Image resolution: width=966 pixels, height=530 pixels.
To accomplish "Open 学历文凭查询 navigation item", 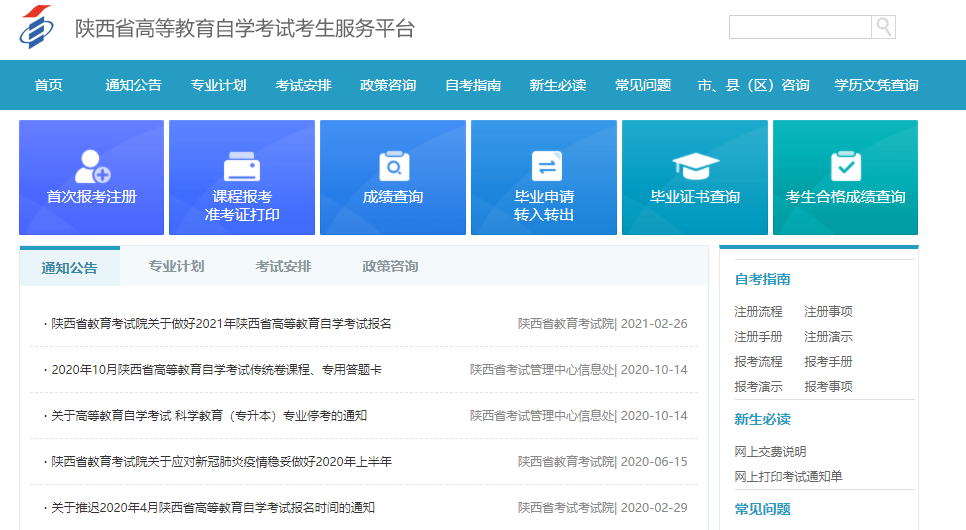I will 876,85.
